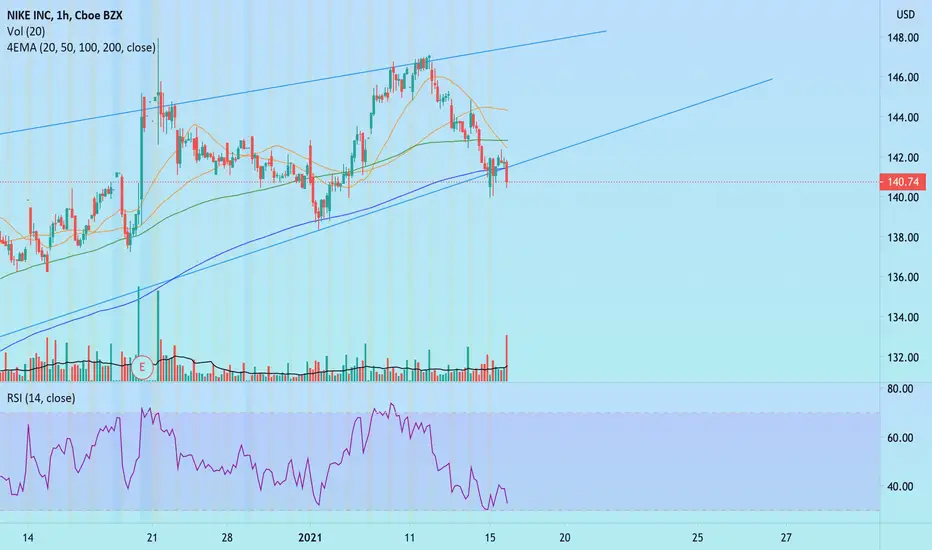Click the date label 21 on time axis
This screenshot has width=932, height=550.
tap(152, 538)
